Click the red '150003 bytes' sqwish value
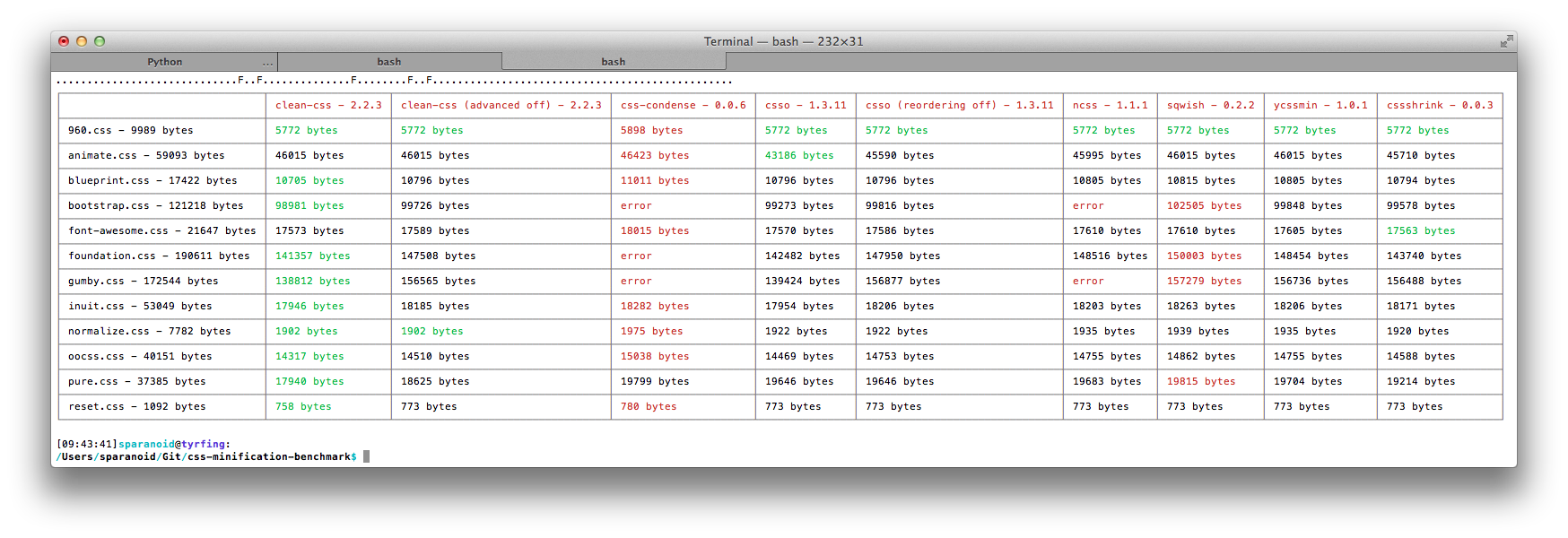 [1204, 256]
